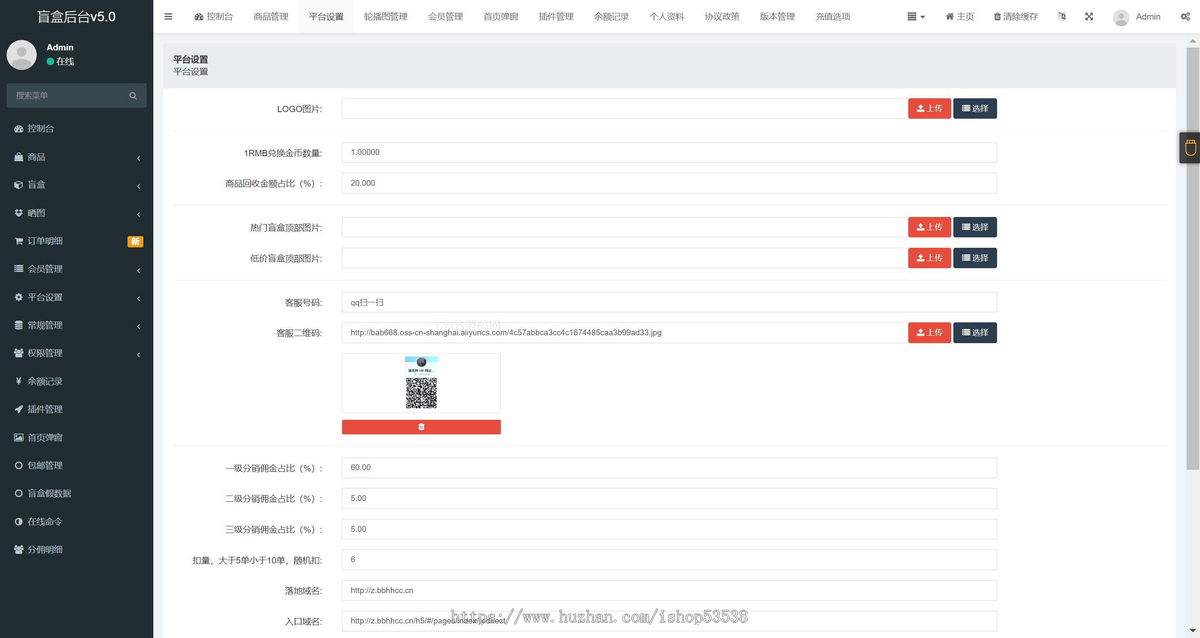Screen dimensions: 1200x638
Task: Open 控制台 dashboard in sidebar
Action: pyautogui.click(x=76, y=129)
